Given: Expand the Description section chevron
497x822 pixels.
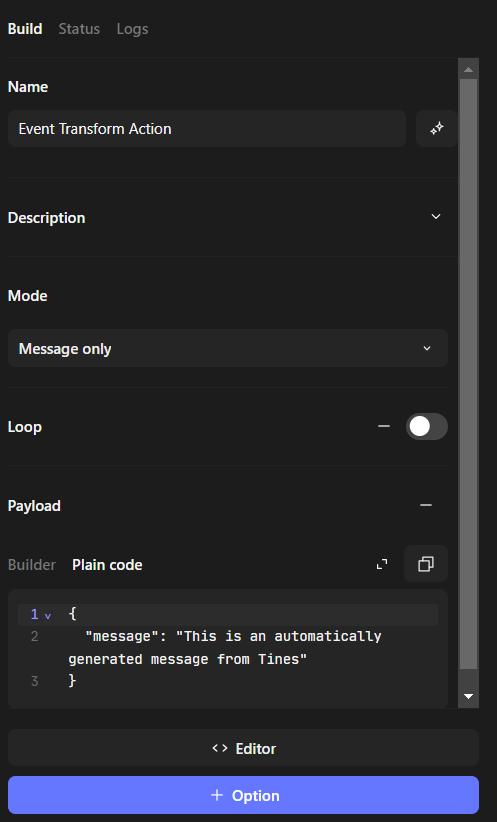Looking at the screenshot, I should coord(436,217).
